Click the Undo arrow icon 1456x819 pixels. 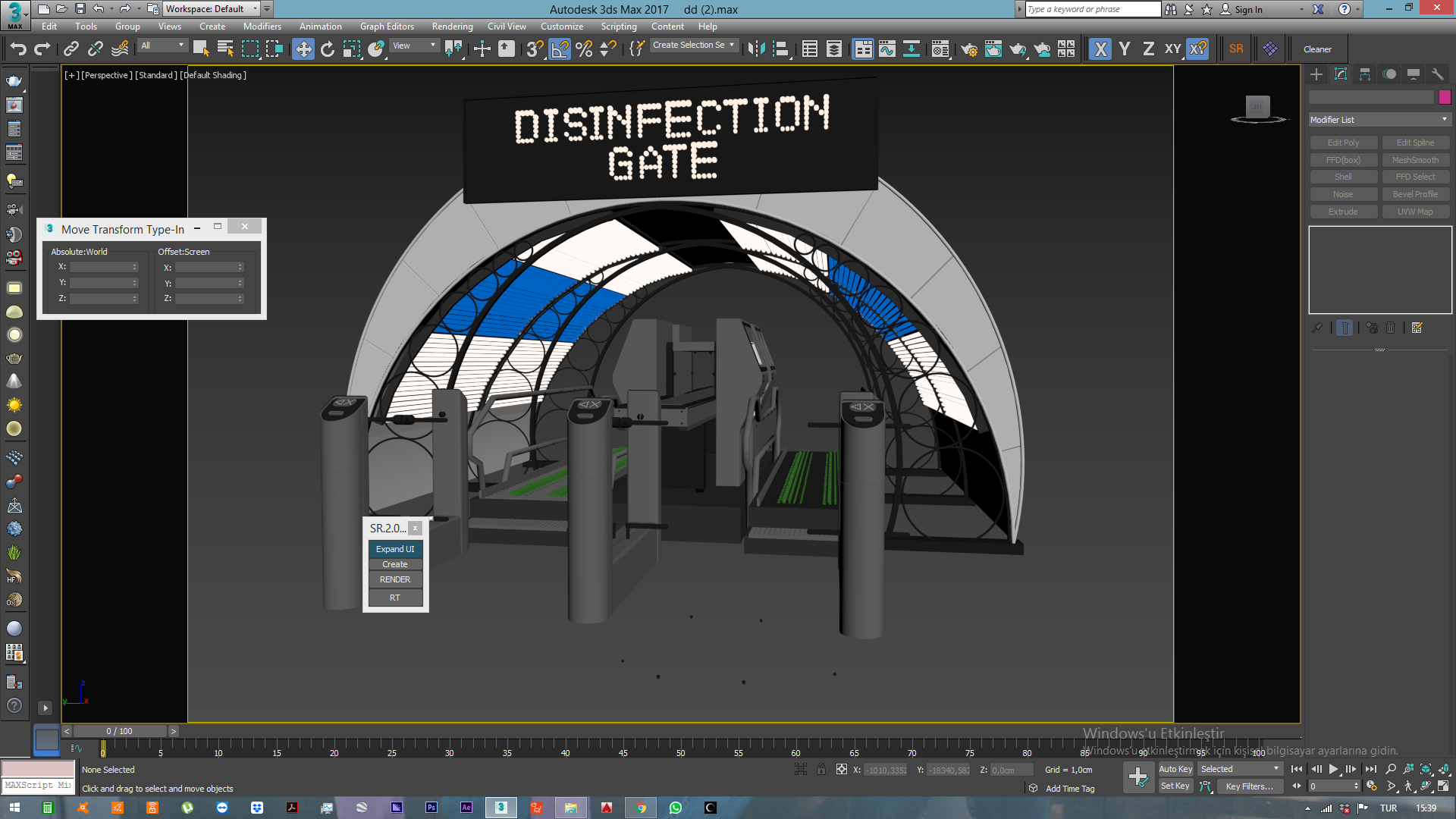pyautogui.click(x=18, y=49)
